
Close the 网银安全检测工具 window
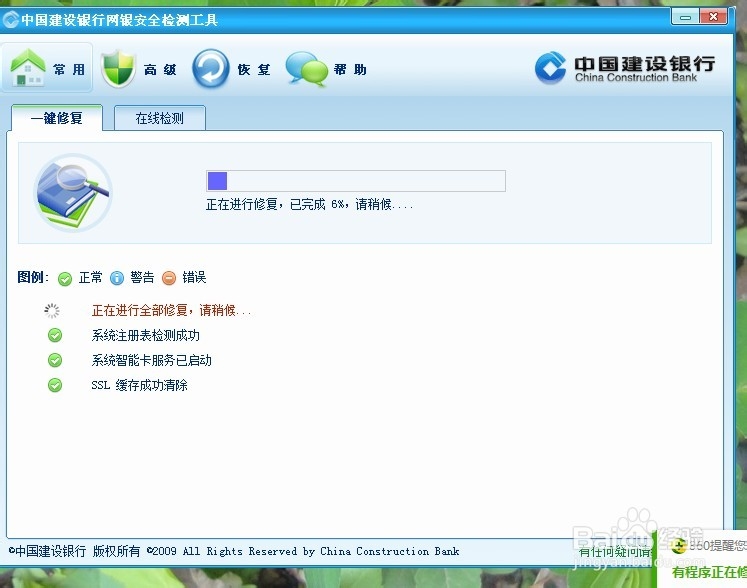pyautogui.click(x=713, y=17)
